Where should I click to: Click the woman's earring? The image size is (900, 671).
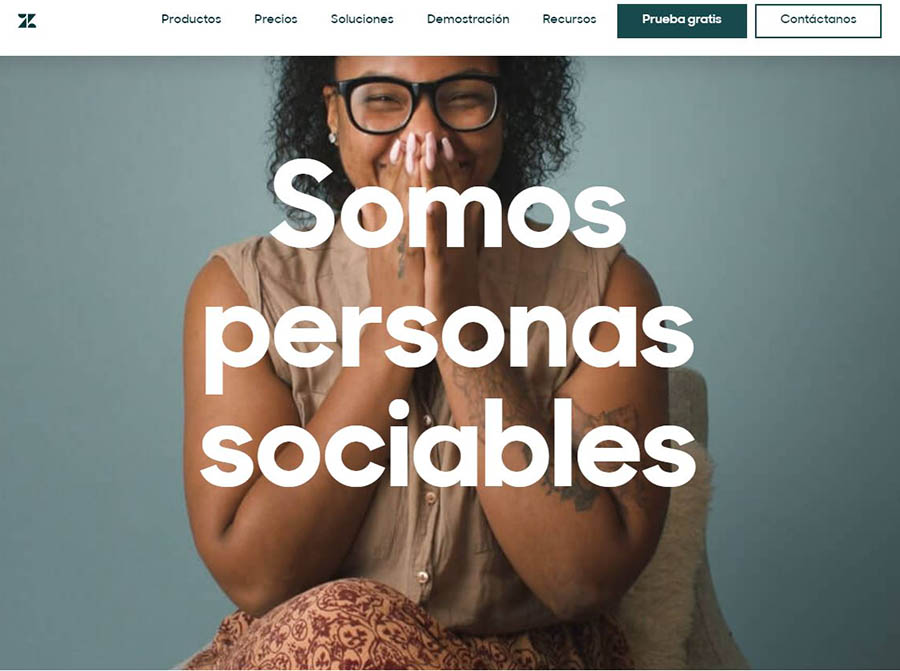(332, 137)
